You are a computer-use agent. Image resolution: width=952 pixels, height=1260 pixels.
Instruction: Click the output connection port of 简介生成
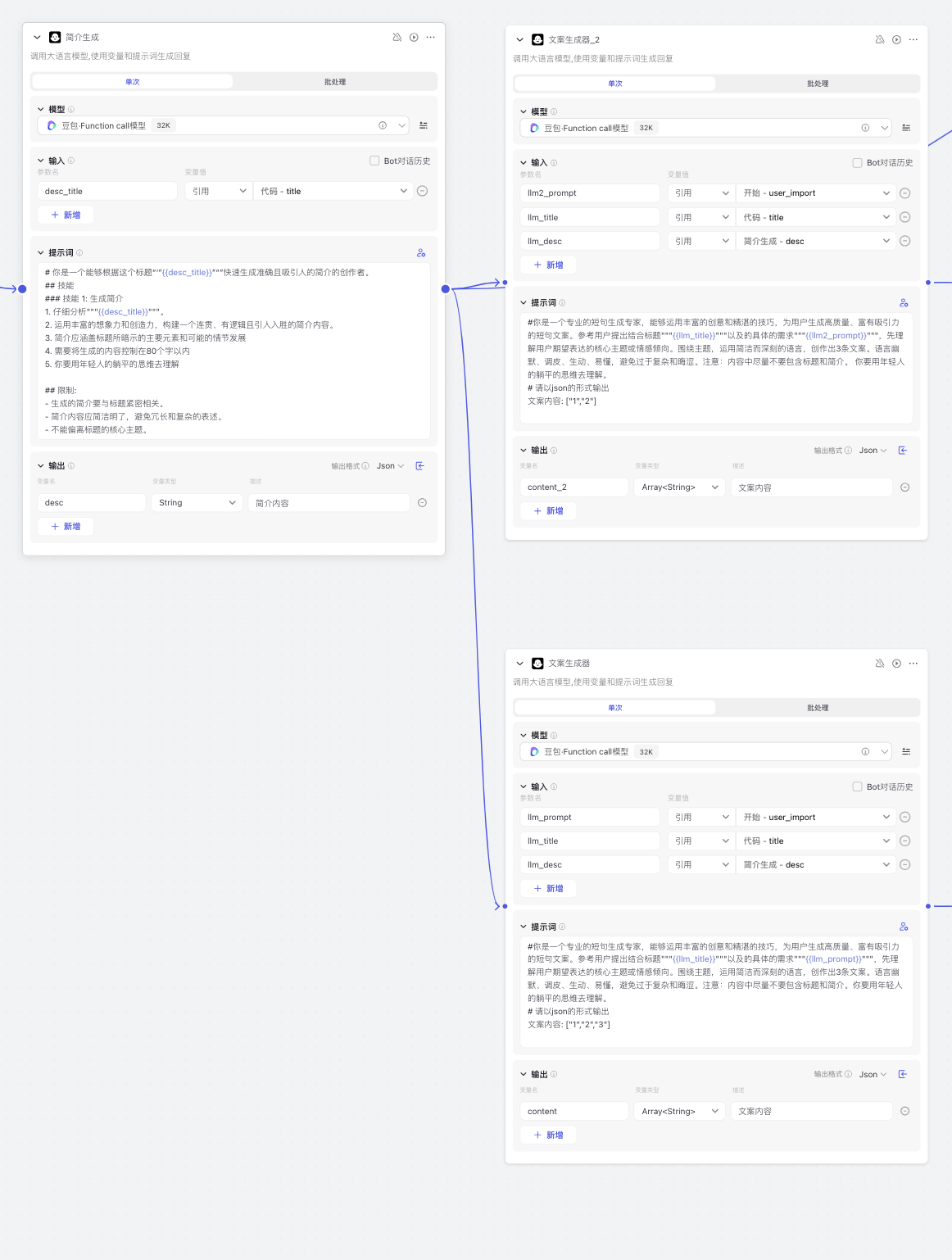click(x=446, y=289)
